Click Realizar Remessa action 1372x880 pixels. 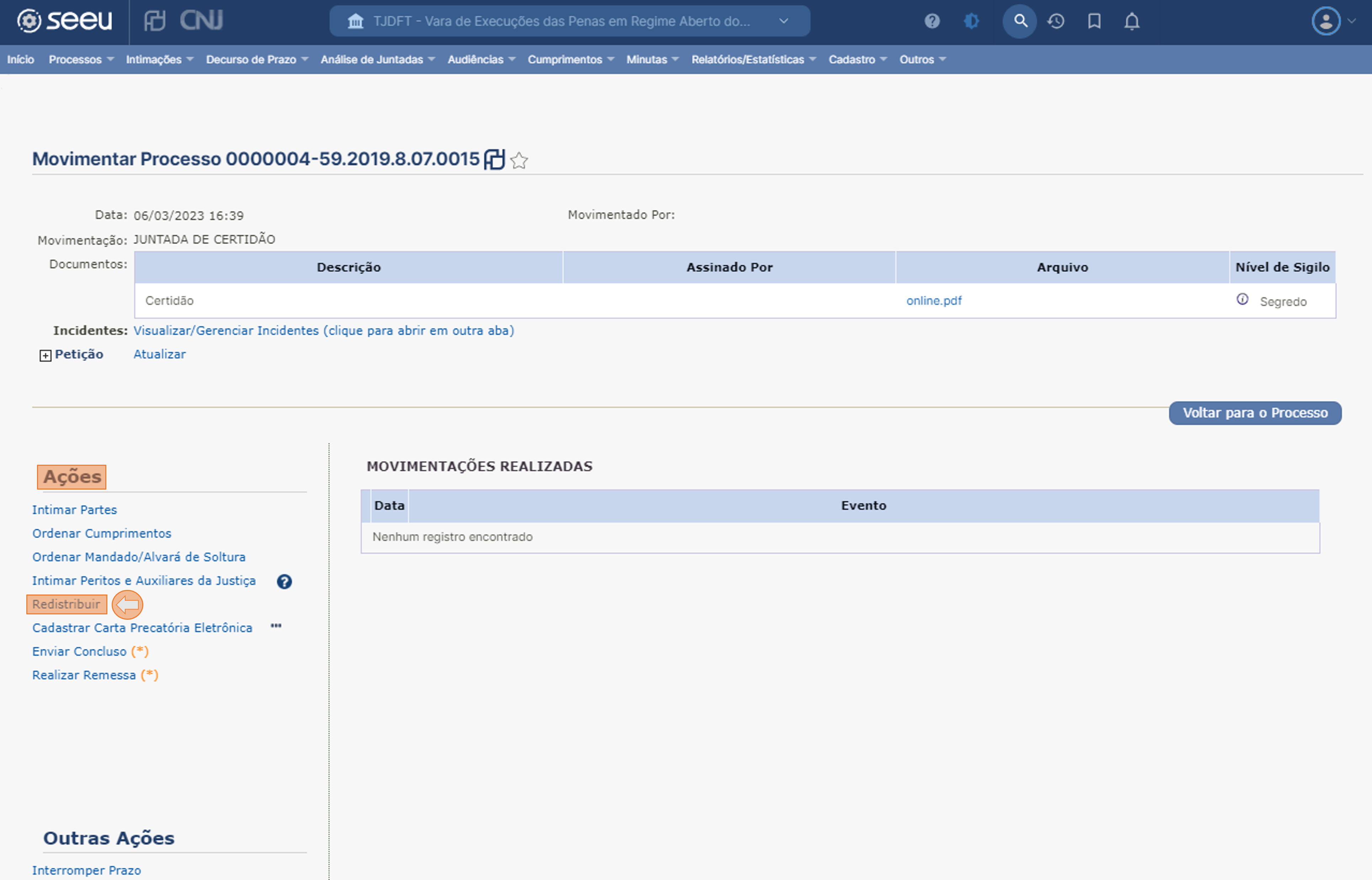84,675
